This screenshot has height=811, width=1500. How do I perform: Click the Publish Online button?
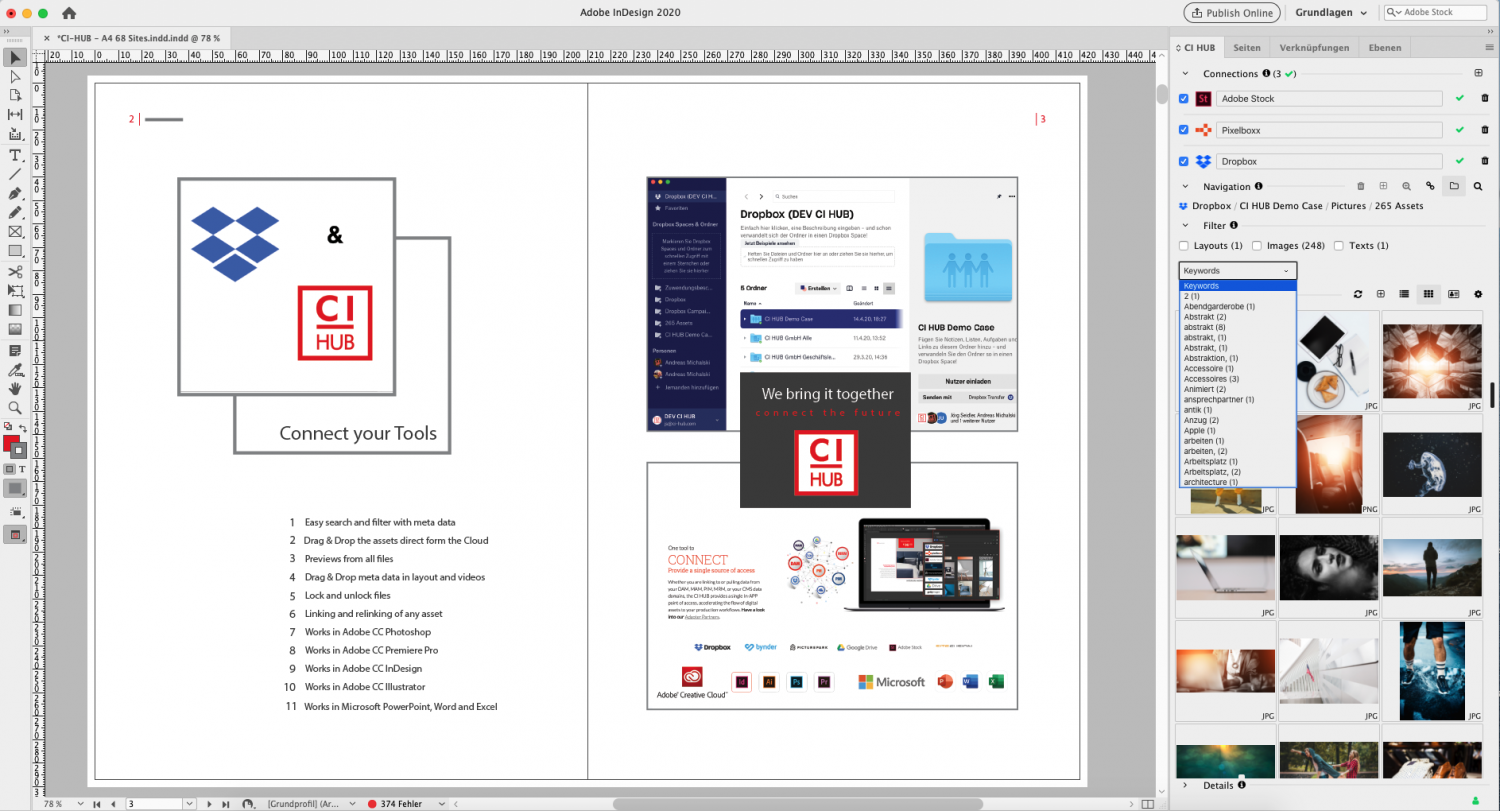pyautogui.click(x=1232, y=13)
